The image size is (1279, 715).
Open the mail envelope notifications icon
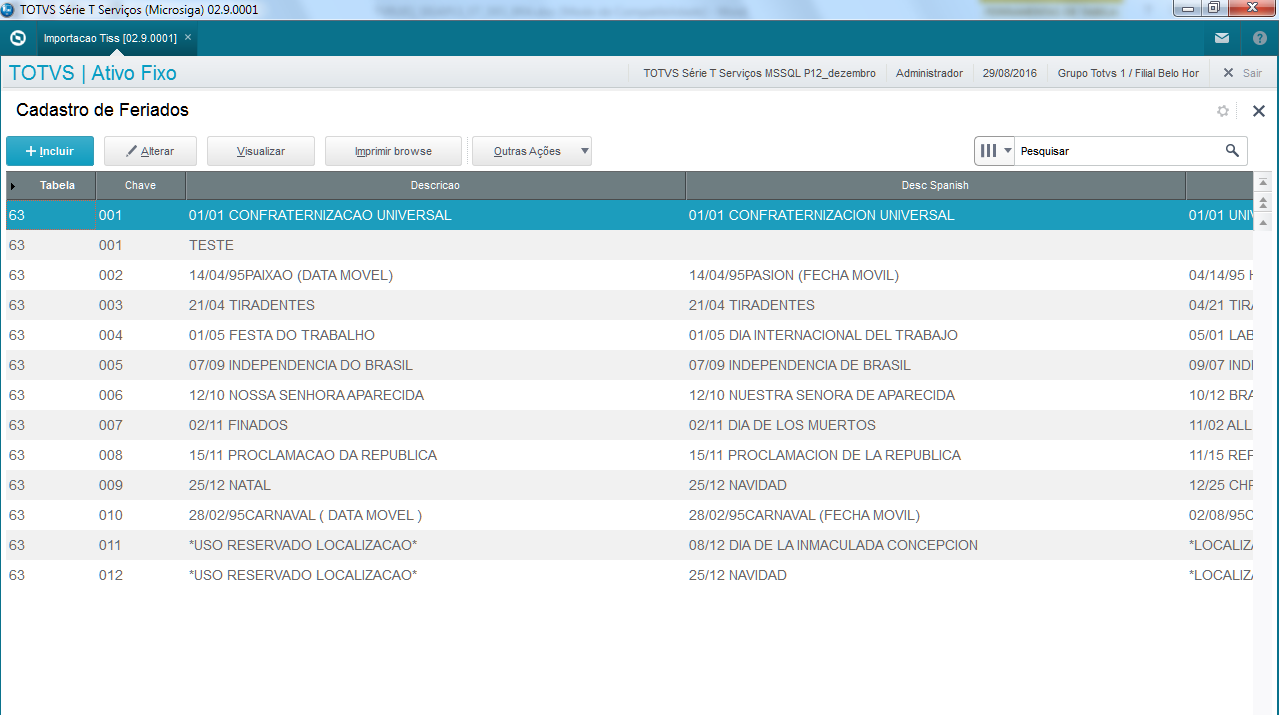coord(1222,38)
